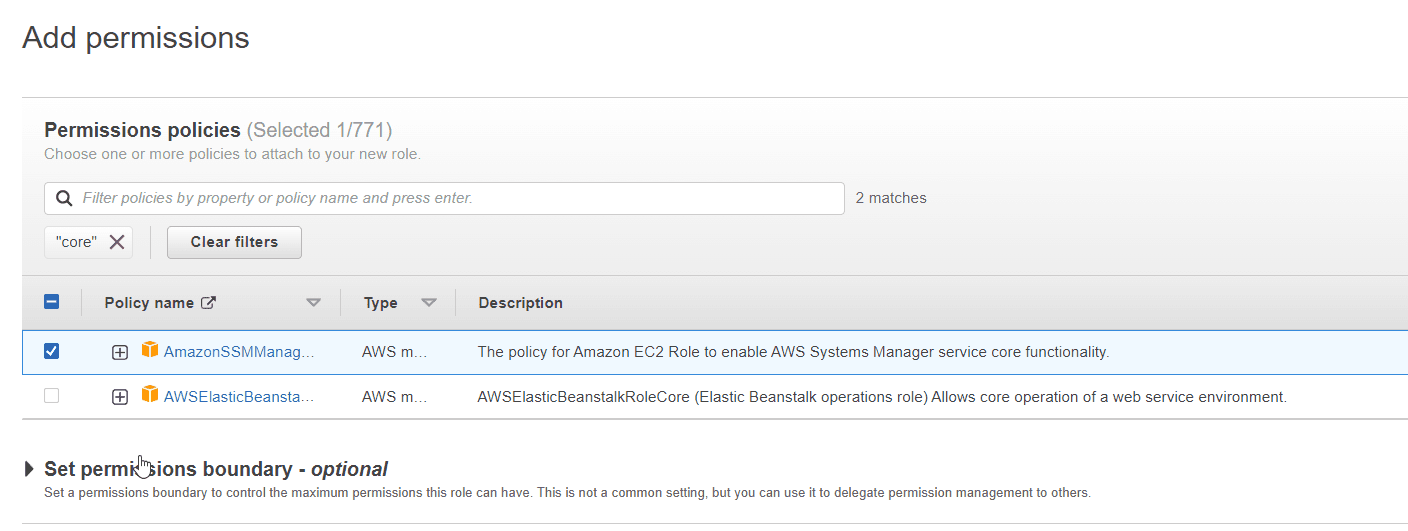Open the AmazonSSMManag... policy link

coord(239,352)
